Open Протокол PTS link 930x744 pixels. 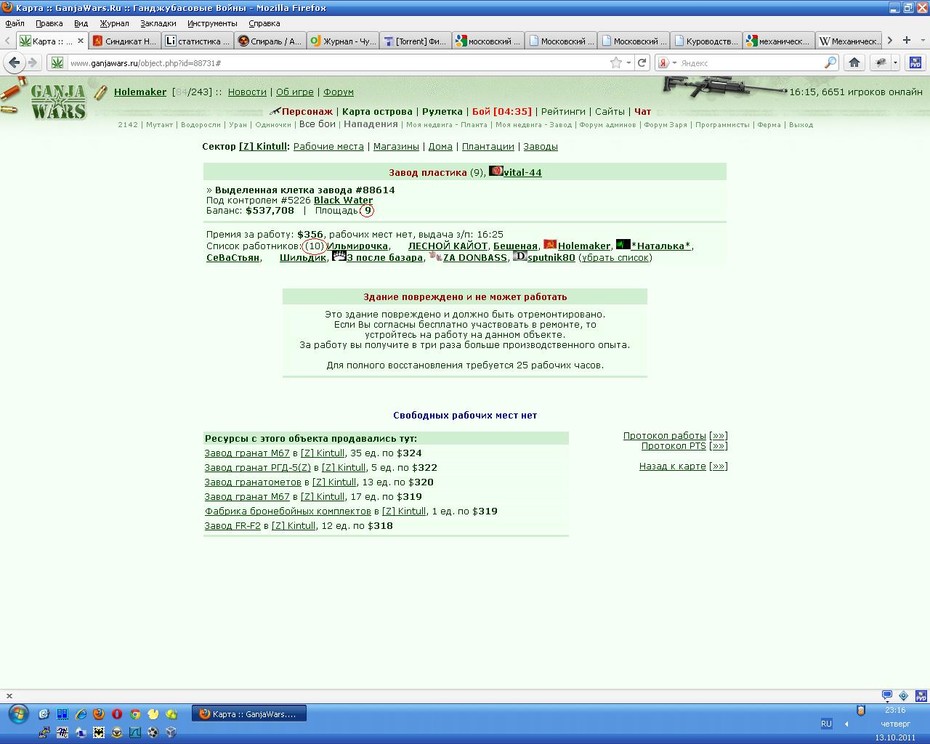pos(673,446)
